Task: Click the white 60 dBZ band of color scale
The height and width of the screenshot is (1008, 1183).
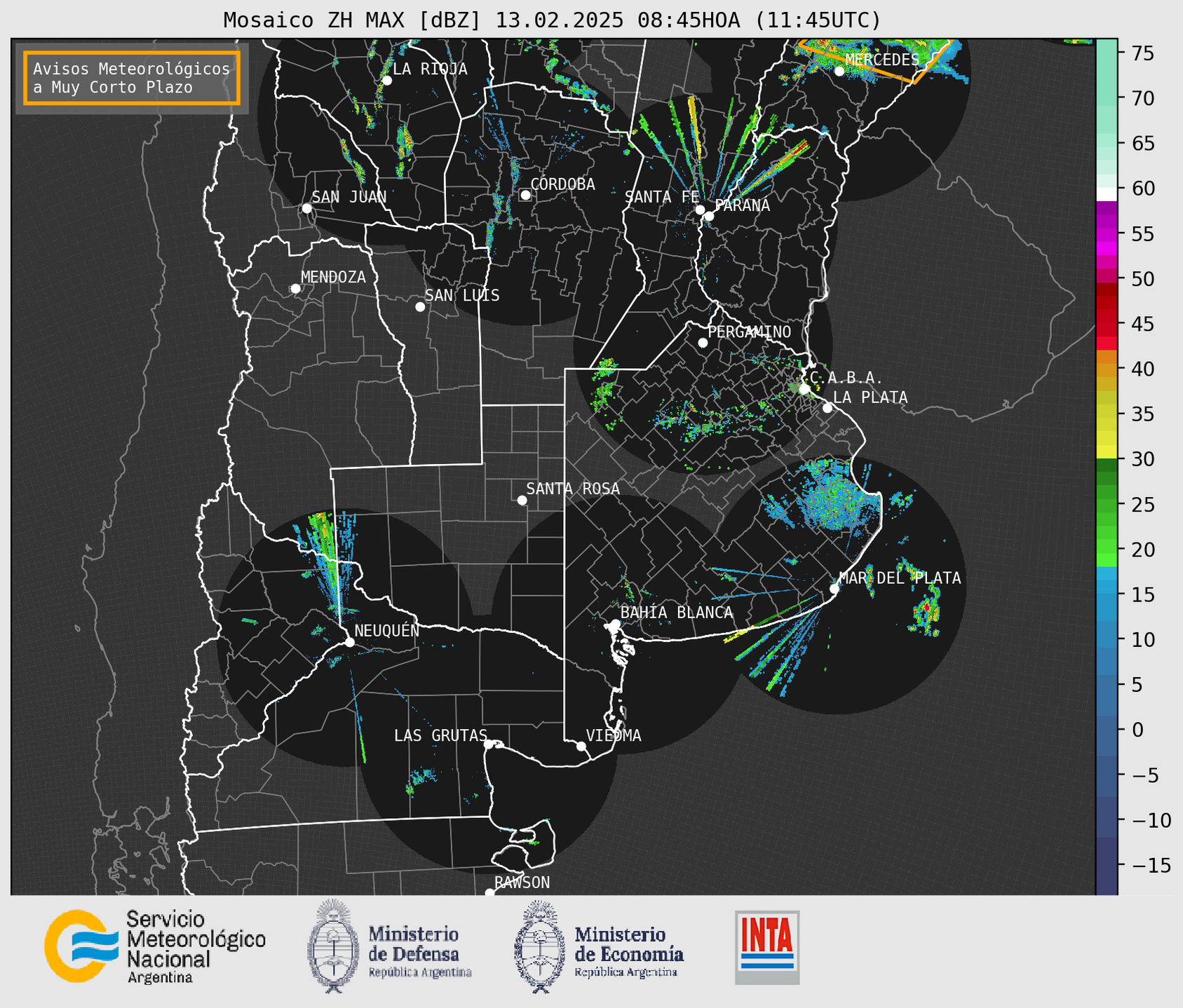Action: [x=1106, y=193]
